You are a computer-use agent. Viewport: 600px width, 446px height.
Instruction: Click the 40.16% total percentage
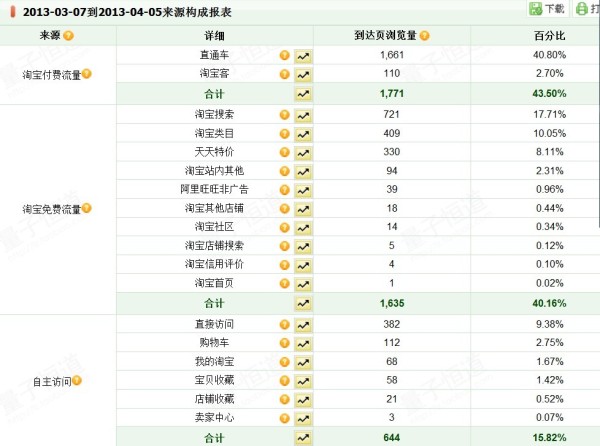[549, 304]
